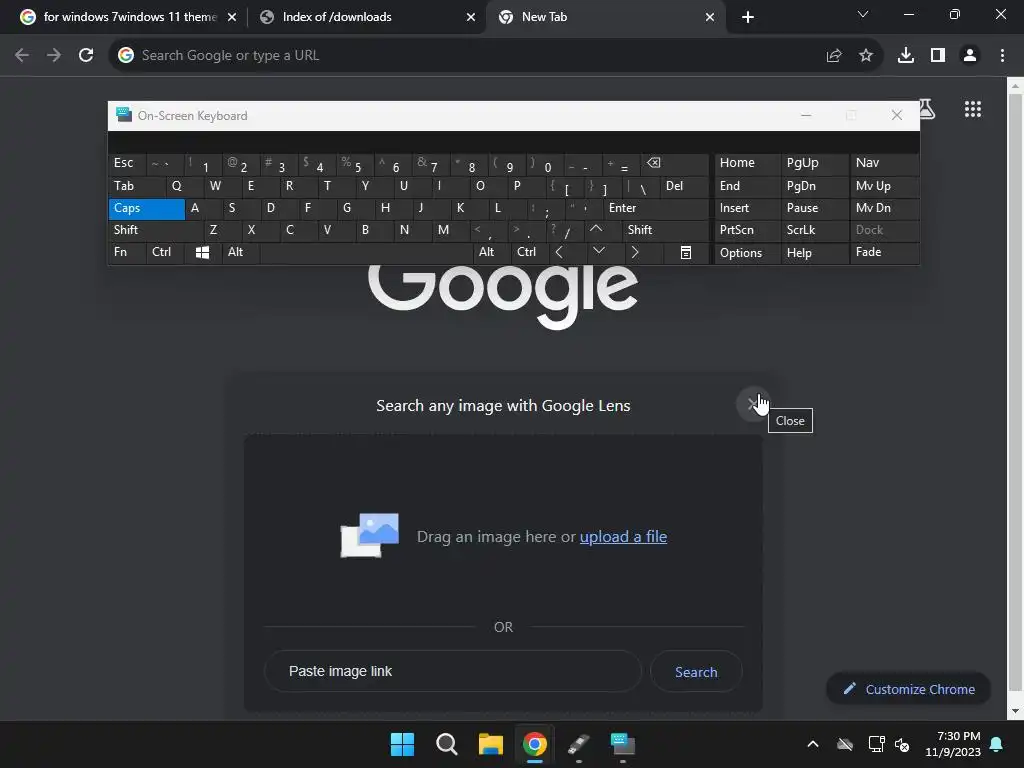Open the Search Labs flask icon
Image resolution: width=1024 pixels, height=768 pixels.
tap(927, 109)
